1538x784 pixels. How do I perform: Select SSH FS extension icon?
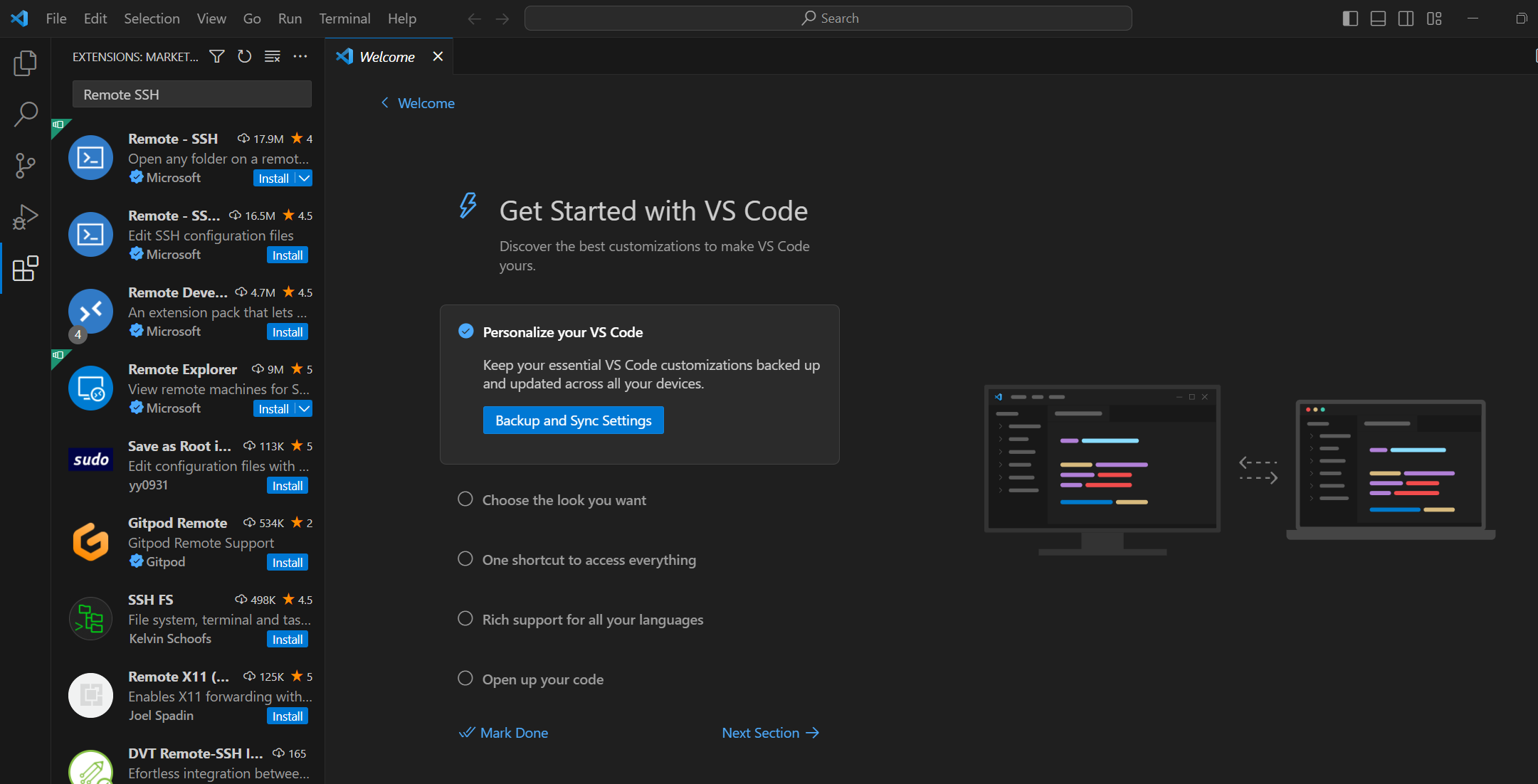[x=90, y=618]
